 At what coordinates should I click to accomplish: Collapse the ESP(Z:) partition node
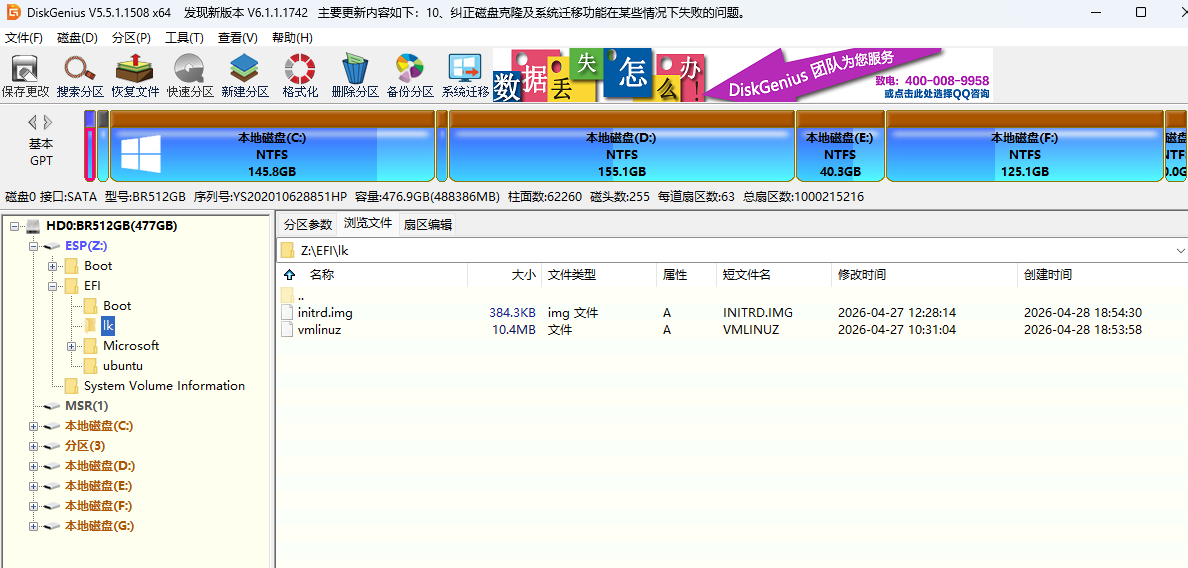point(33,246)
